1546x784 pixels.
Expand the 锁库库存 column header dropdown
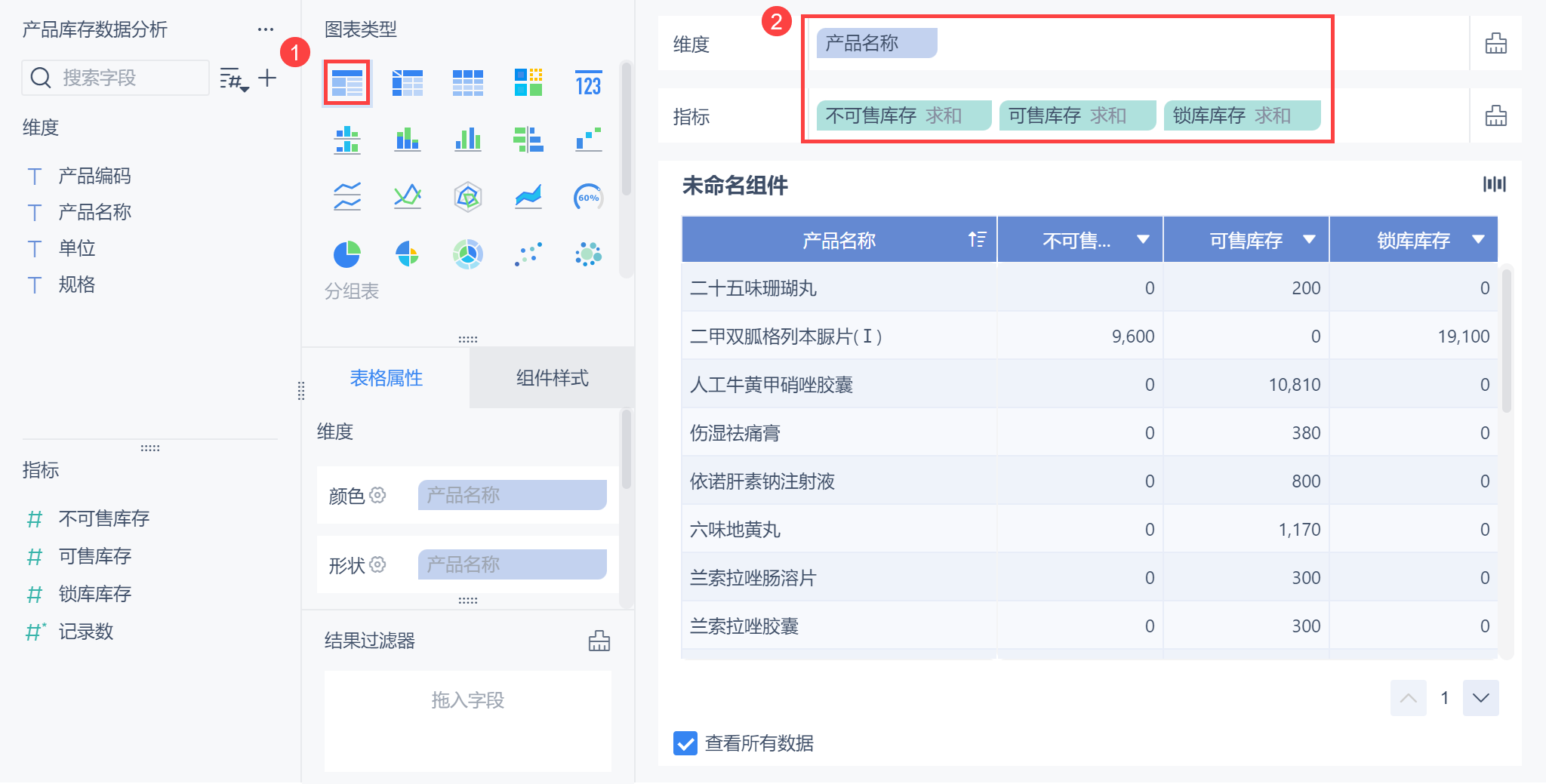pyautogui.click(x=1478, y=240)
